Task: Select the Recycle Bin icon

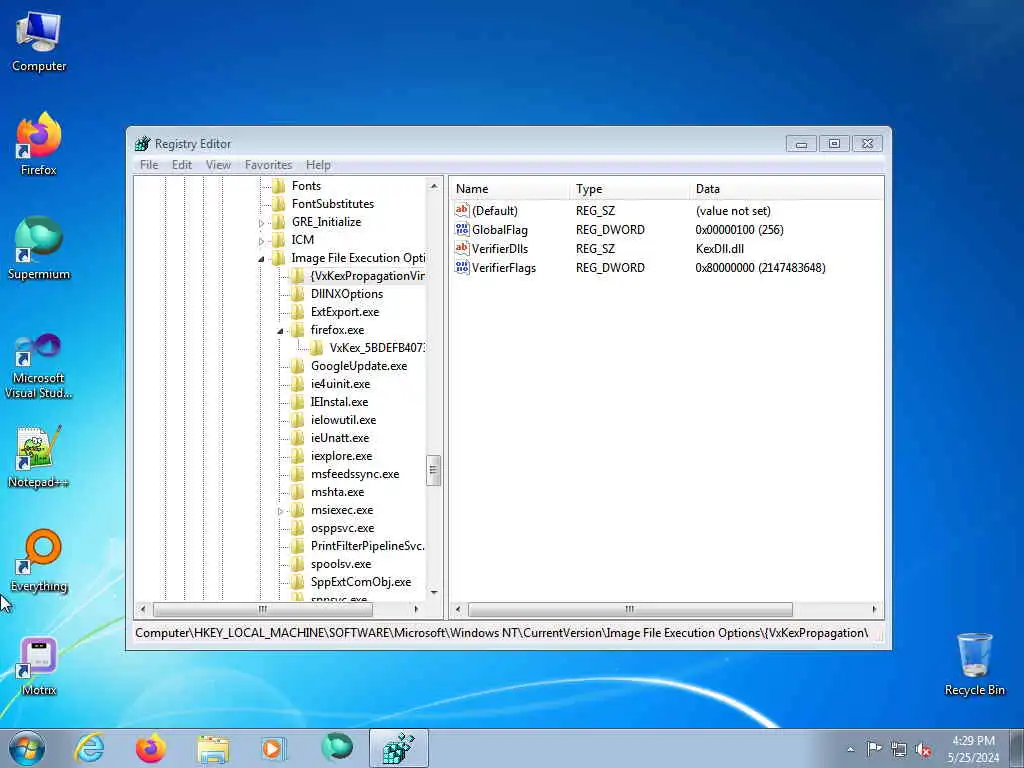Action: point(974,663)
